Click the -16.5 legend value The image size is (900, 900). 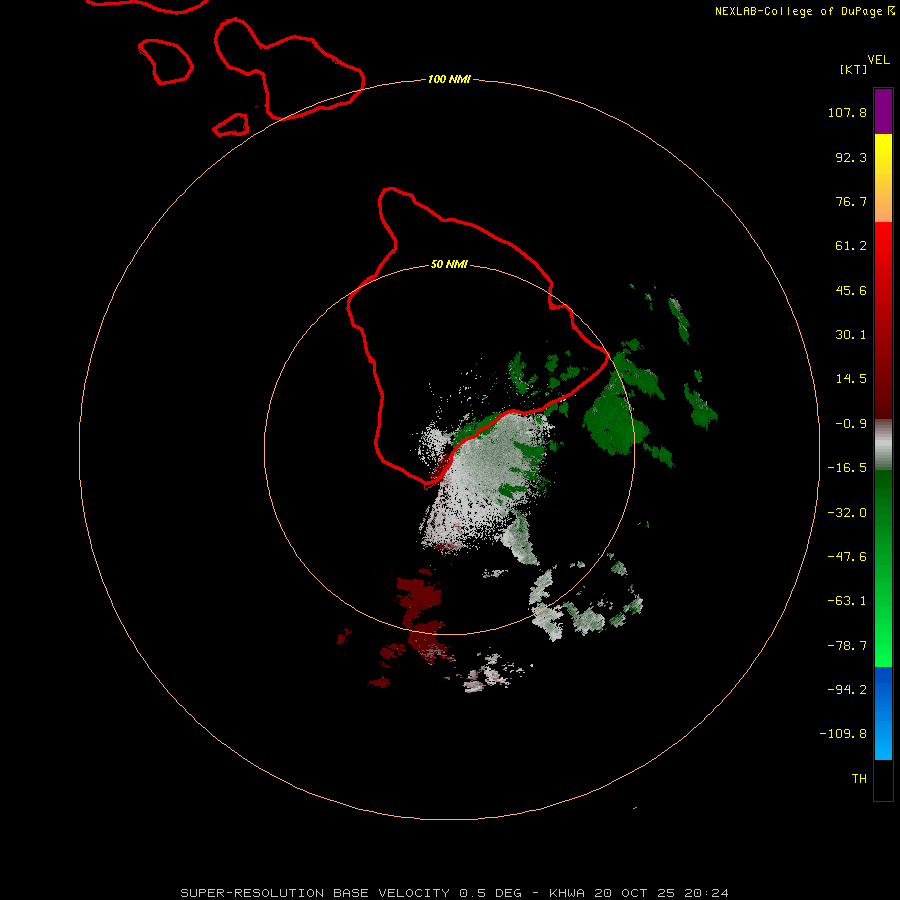tap(847, 468)
